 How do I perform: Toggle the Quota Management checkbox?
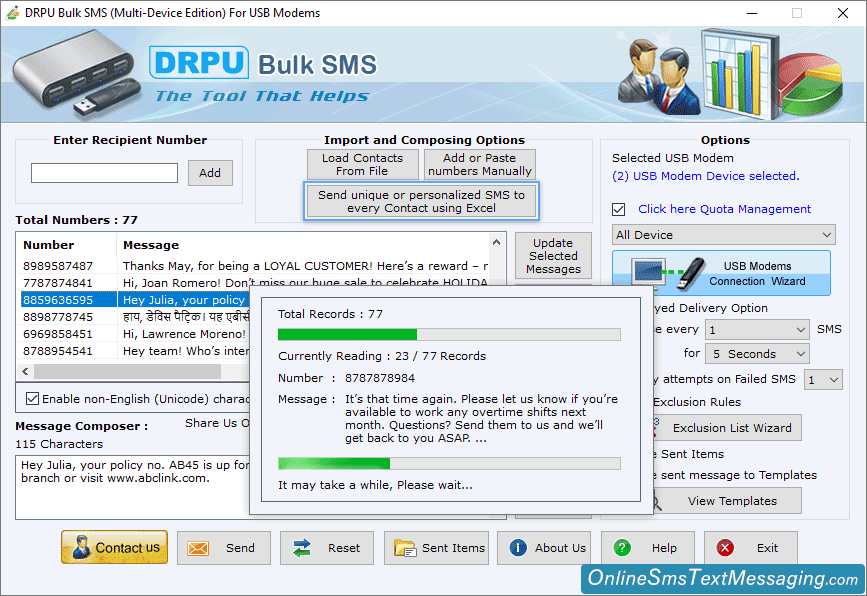(x=619, y=210)
